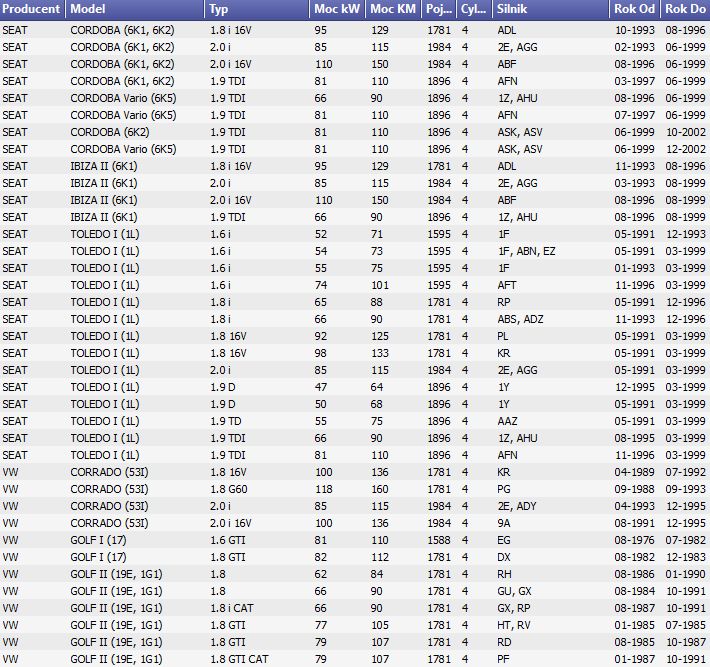Select engine cell '2E, ADY'
This screenshot has width=710, height=667.
(517, 506)
